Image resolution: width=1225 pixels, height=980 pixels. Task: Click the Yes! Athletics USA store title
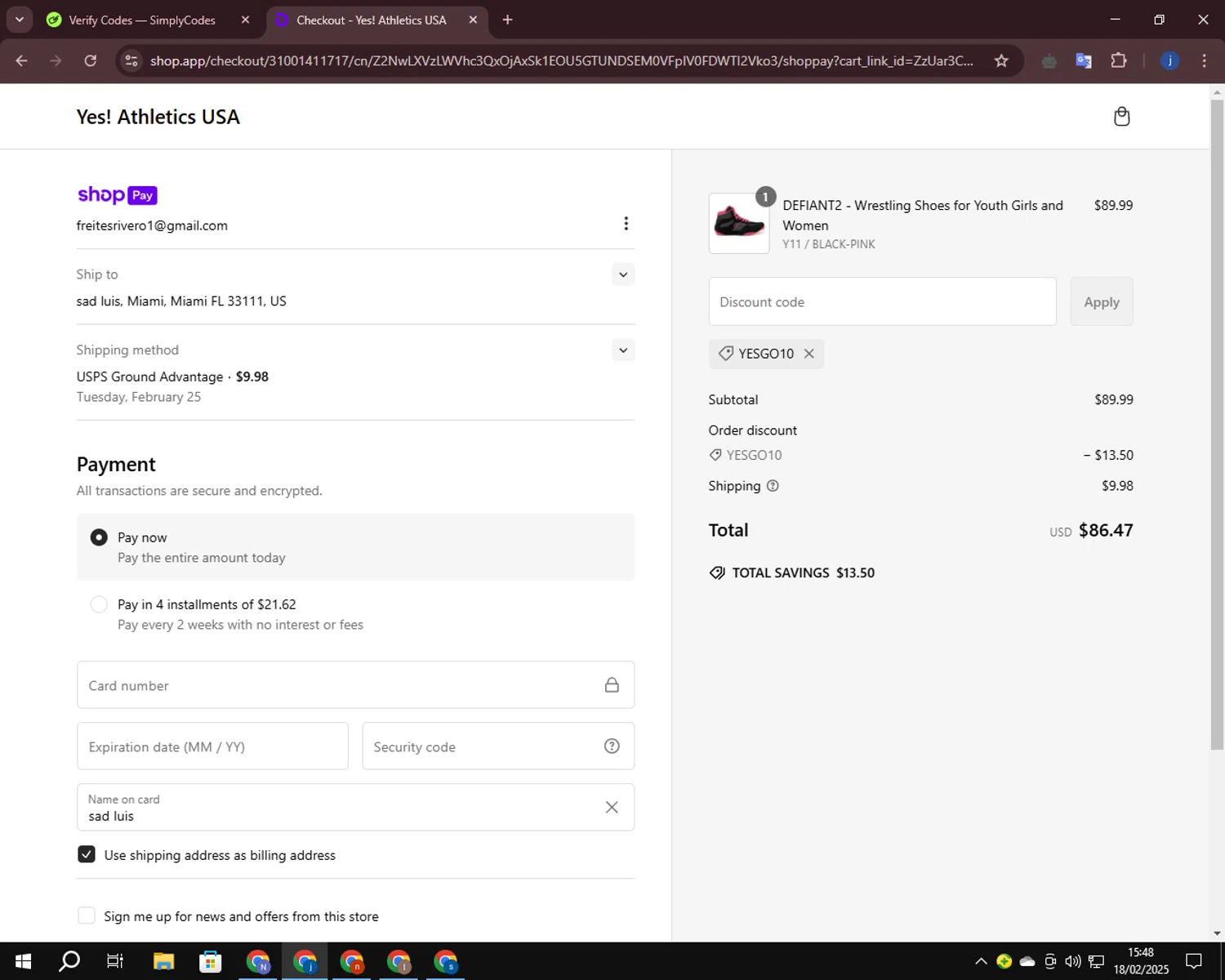pyautogui.click(x=158, y=117)
